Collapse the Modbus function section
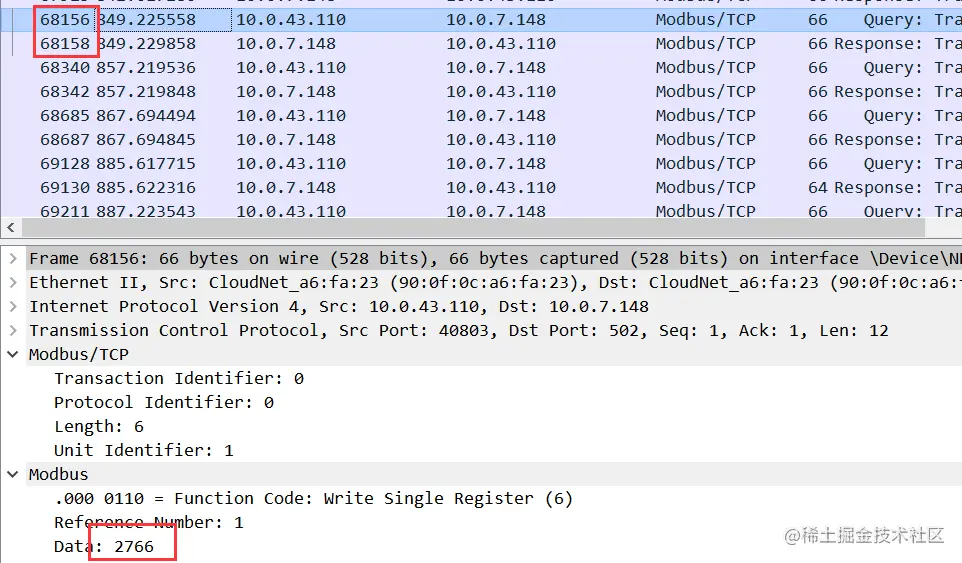 [x=13, y=474]
